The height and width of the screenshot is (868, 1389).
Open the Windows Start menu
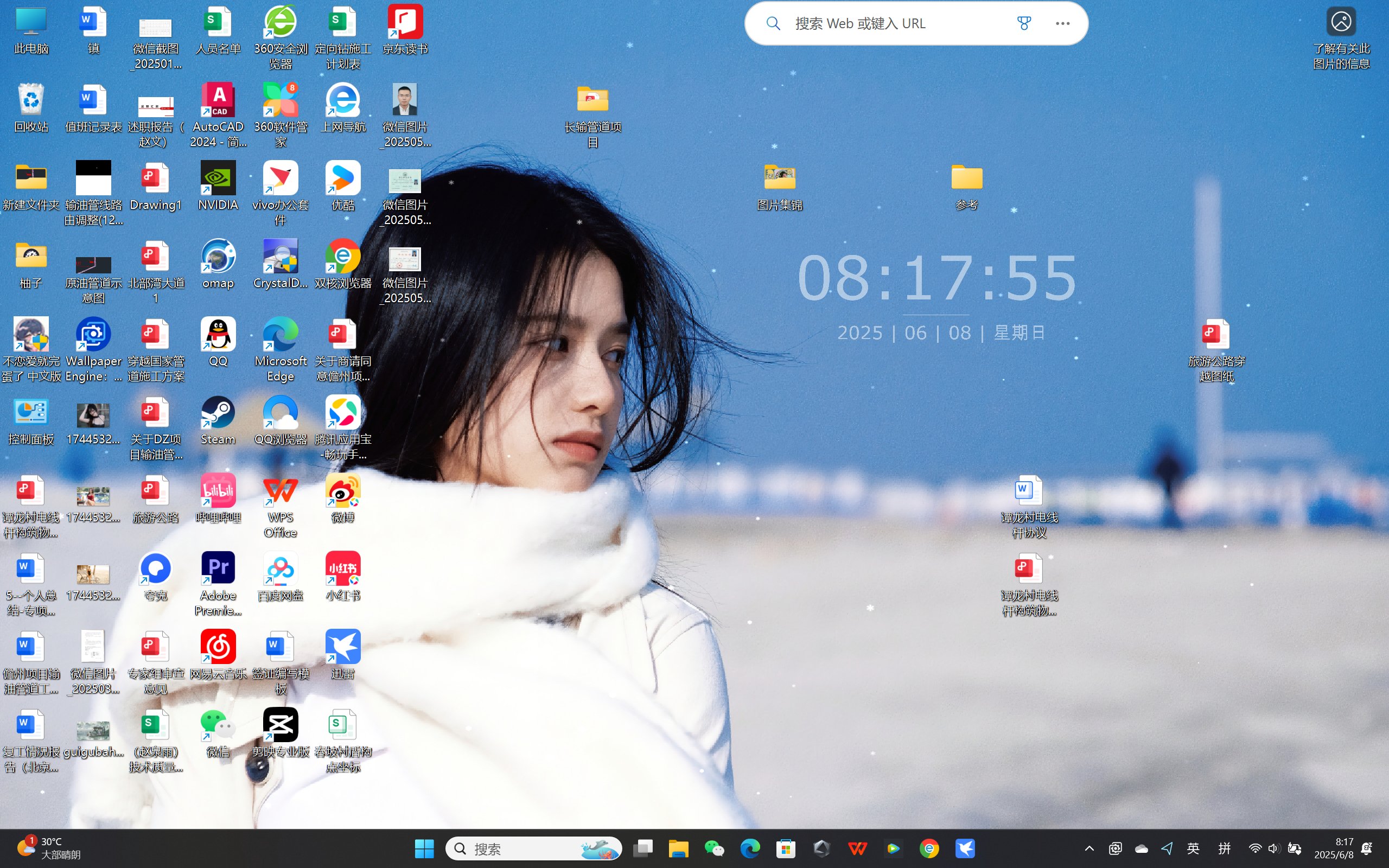coord(424,848)
